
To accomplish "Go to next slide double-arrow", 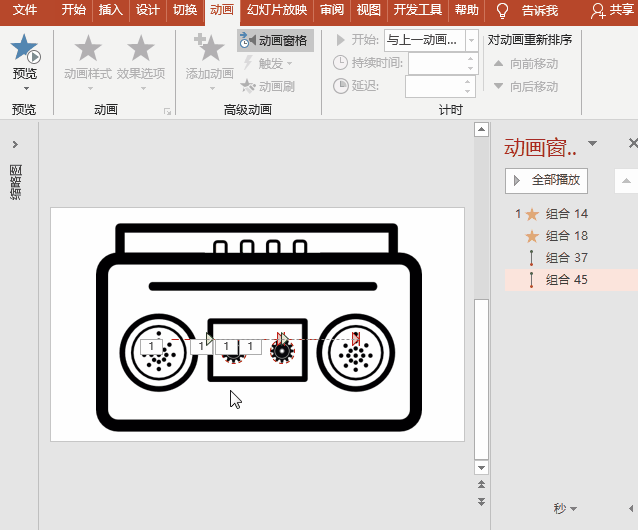I will (x=481, y=502).
